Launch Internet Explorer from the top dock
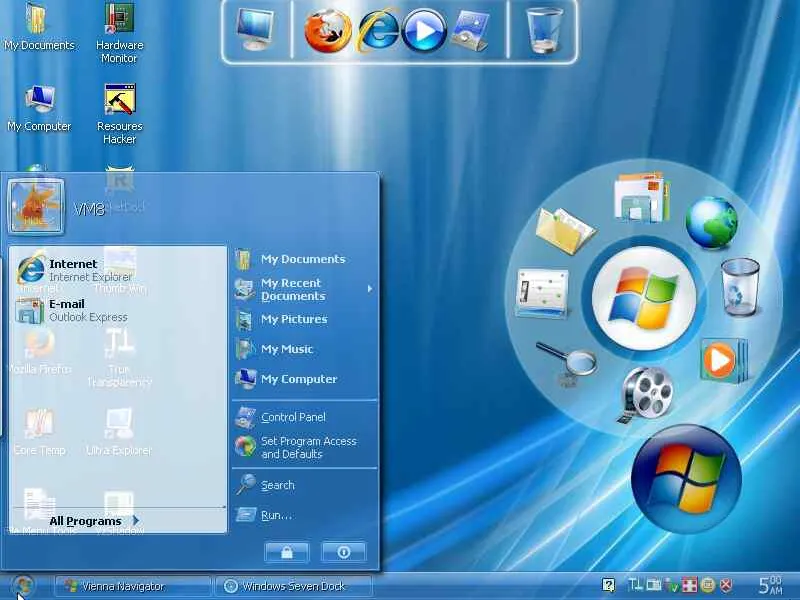This screenshot has height=600, width=800. [378, 31]
